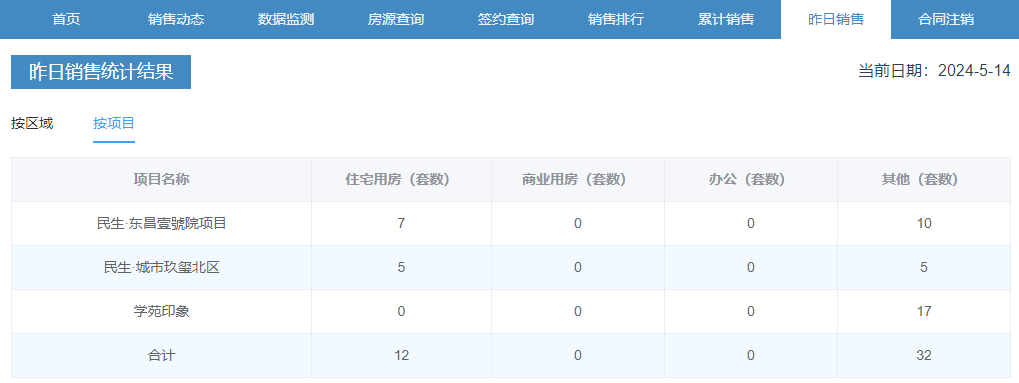Click the 合计 totals row

point(511,356)
